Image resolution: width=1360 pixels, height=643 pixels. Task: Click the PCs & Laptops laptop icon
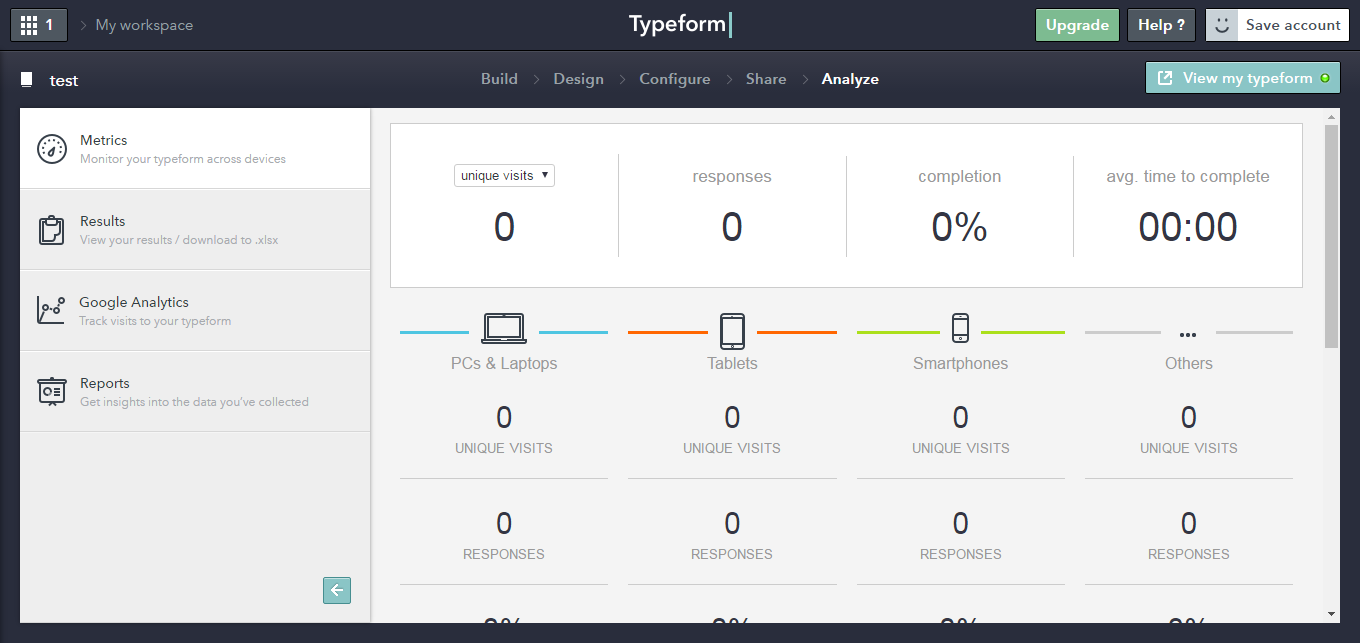point(504,329)
